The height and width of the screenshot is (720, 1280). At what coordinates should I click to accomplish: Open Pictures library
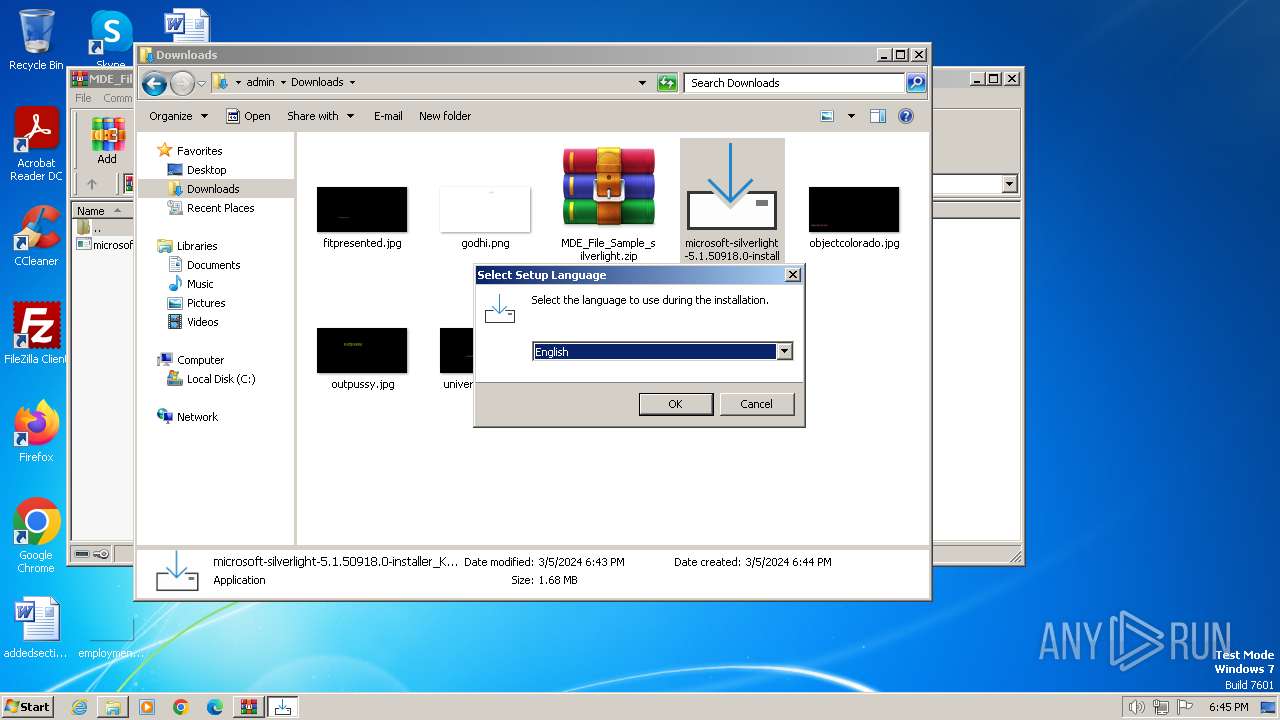pyautogui.click(x=206, y=303)
